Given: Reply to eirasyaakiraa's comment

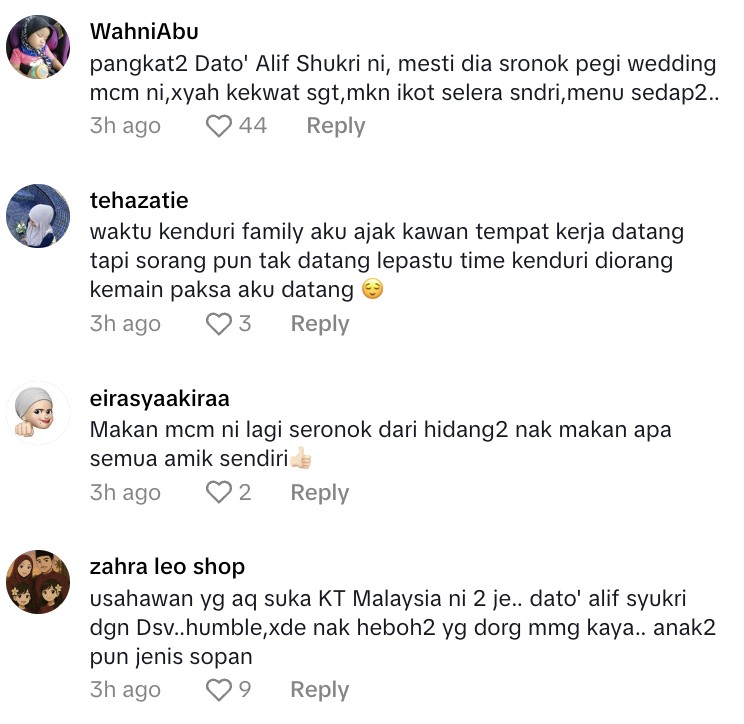Looking at the screenshot, I should point(320,492).
